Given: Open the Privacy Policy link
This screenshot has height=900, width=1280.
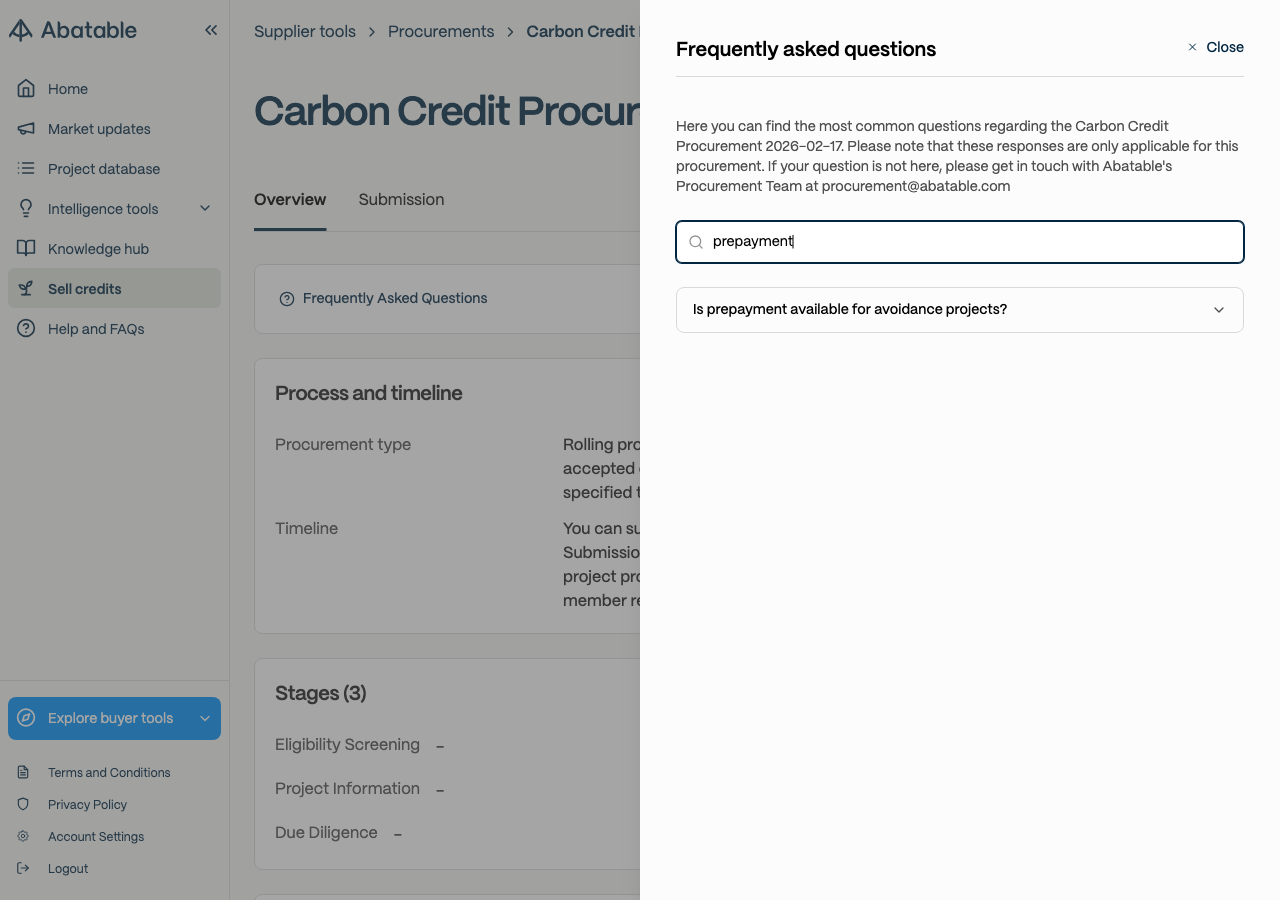Looking at the screenshot, I should (x=87, y=804).
